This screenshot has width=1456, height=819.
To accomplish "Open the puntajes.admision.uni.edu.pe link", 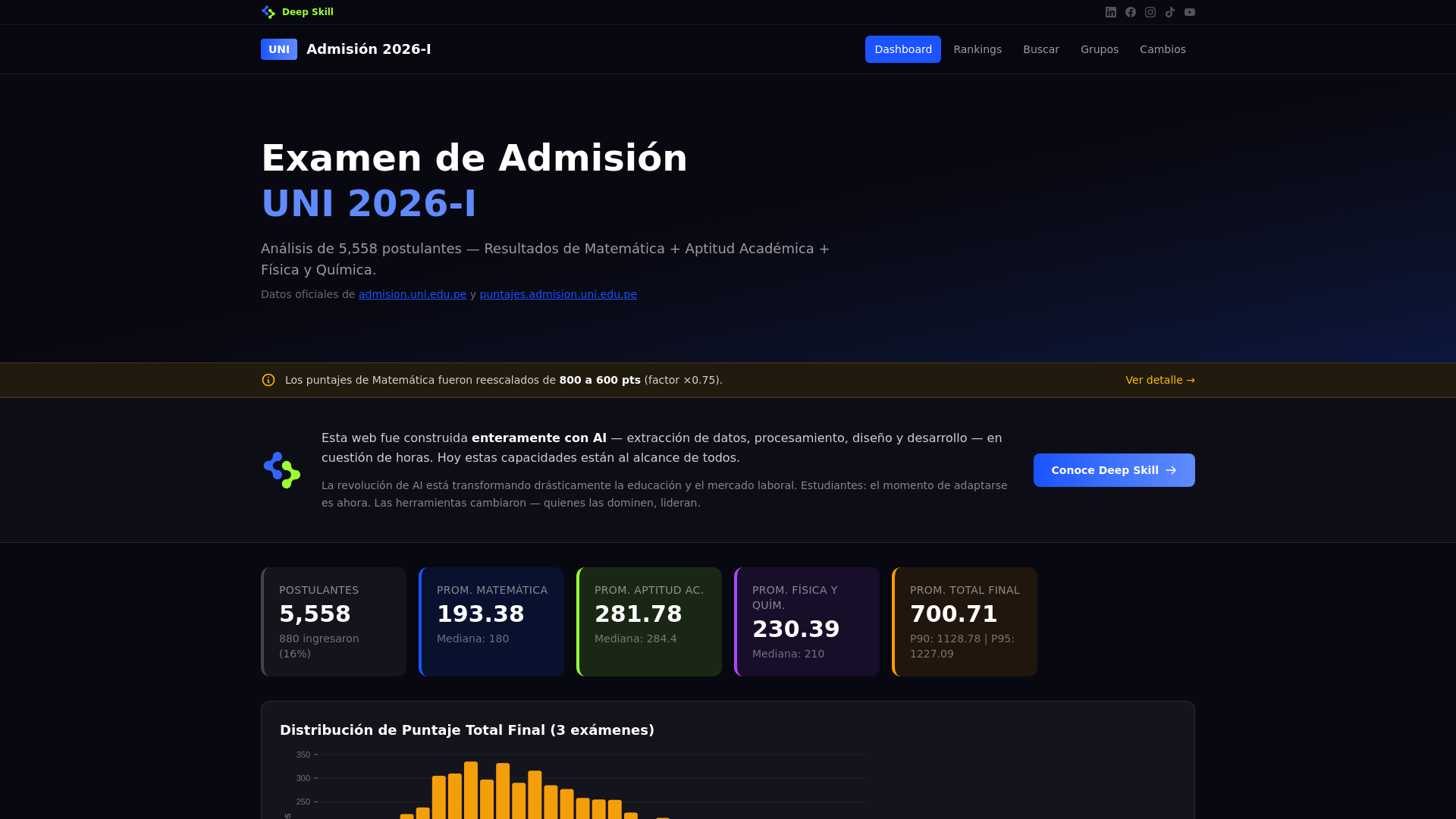I will [558, 294].
